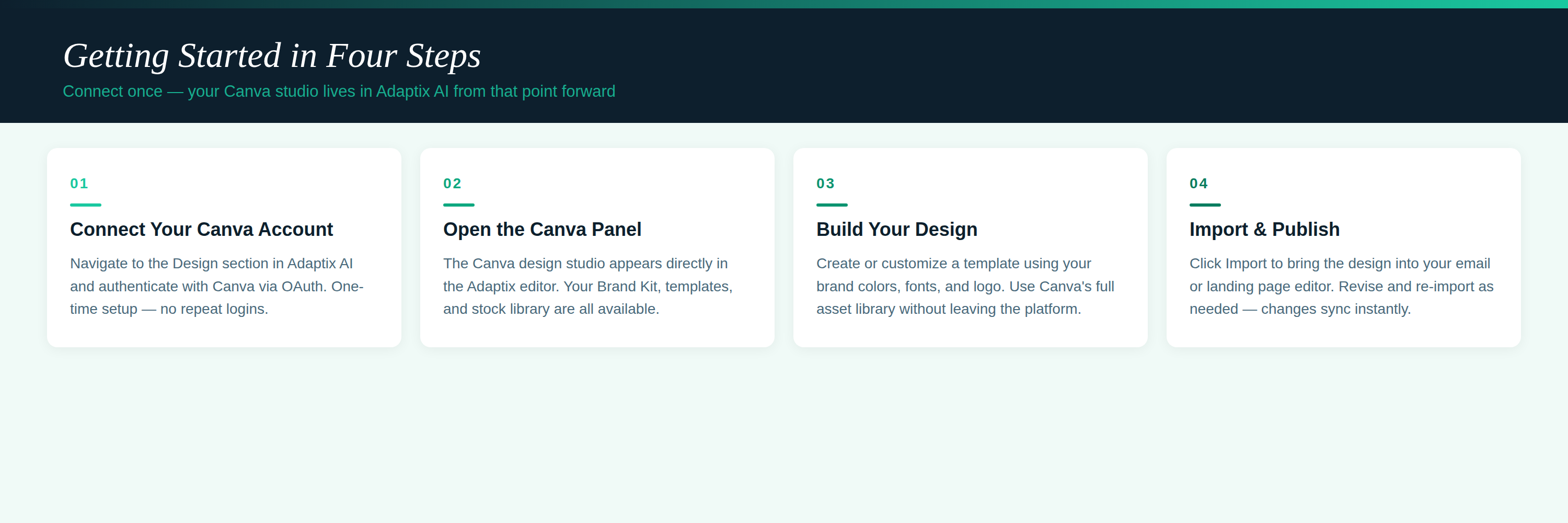Image resolution: width=1568 pixels, height=523 pixels.
Task: Click step number 03
Action: (825, 183)
